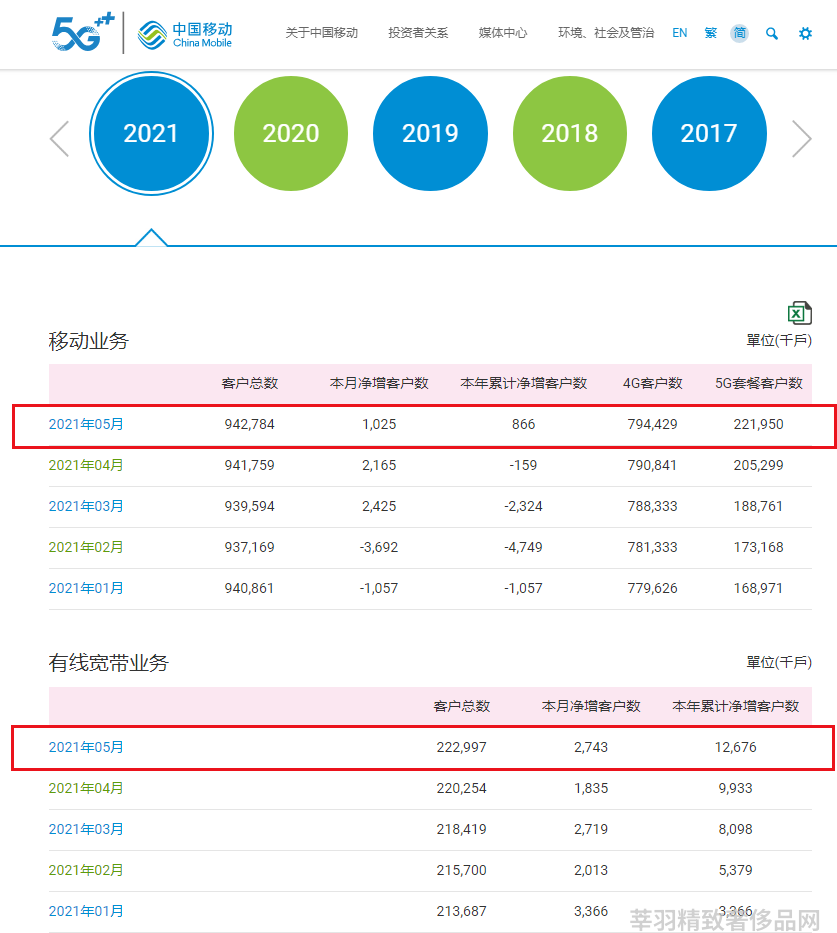
Task: Click 單位(千戶) label above 移动业务 table
Action: click(x=779, y=340)
